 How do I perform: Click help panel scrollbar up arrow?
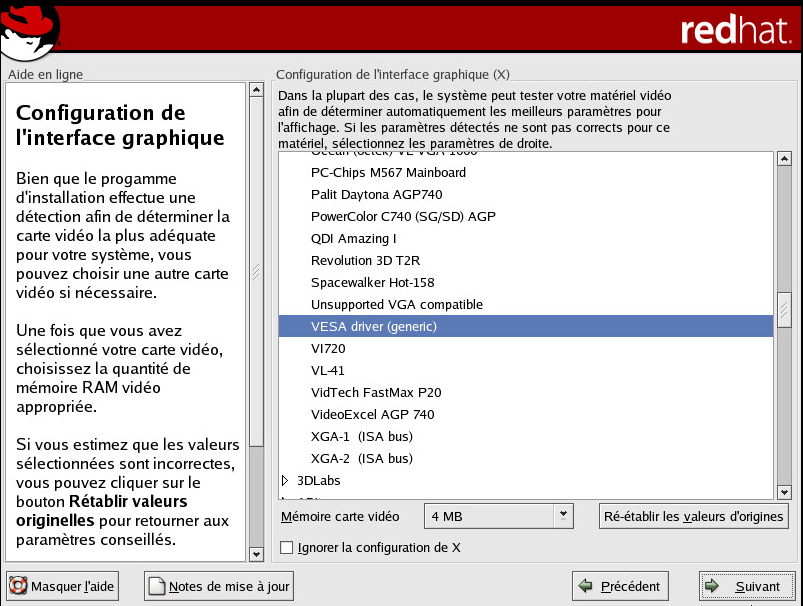pos(256,90)
